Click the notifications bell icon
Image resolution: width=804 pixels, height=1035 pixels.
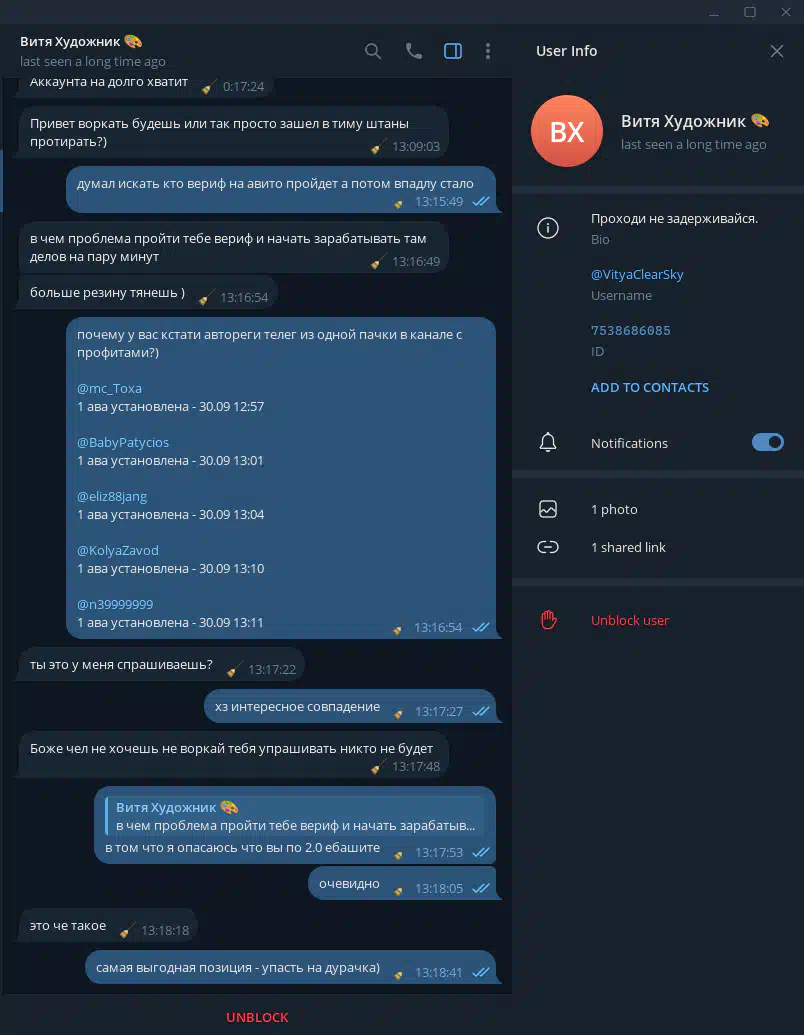[548, 442]
